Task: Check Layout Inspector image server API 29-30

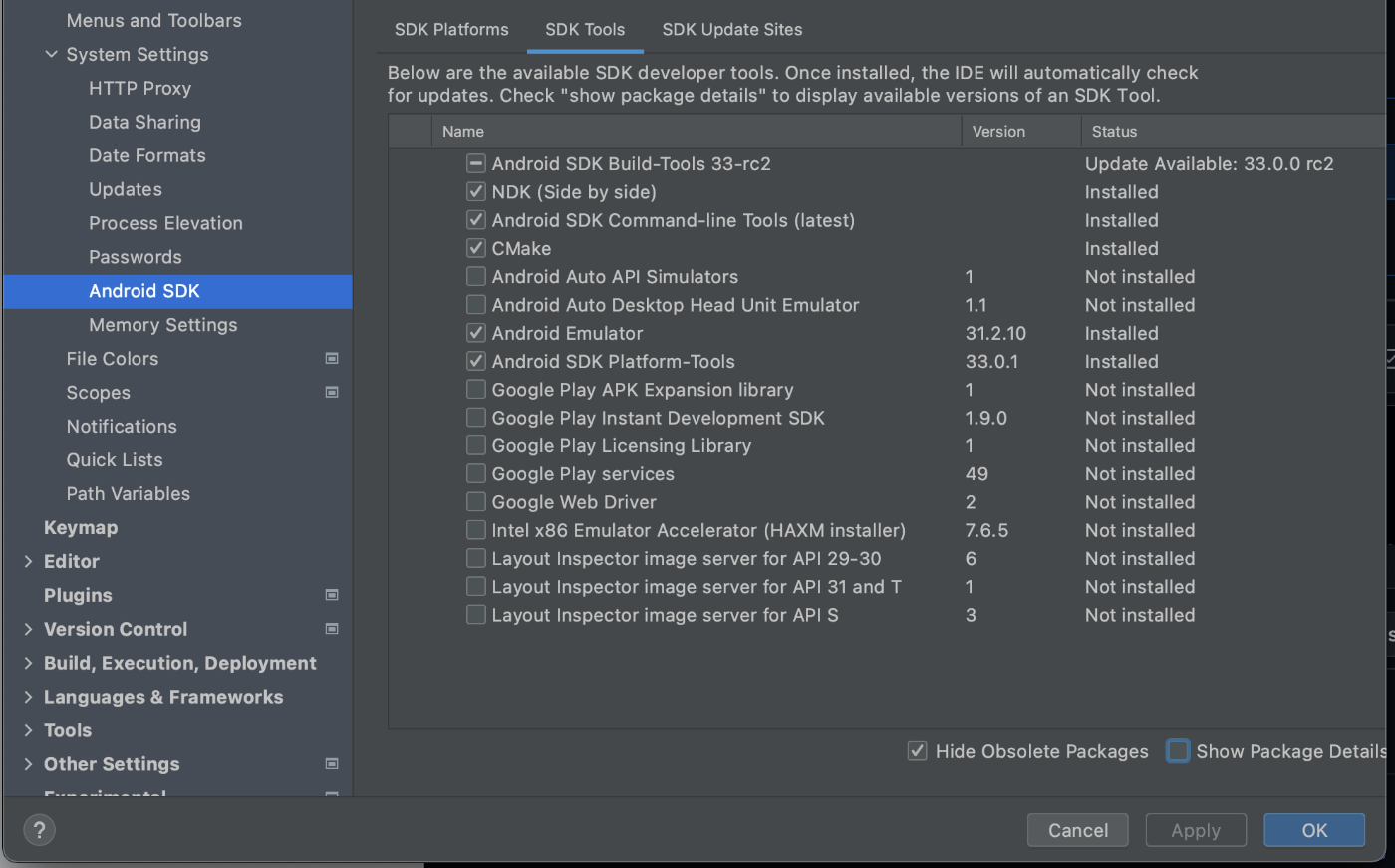Action: pos(476,558)
